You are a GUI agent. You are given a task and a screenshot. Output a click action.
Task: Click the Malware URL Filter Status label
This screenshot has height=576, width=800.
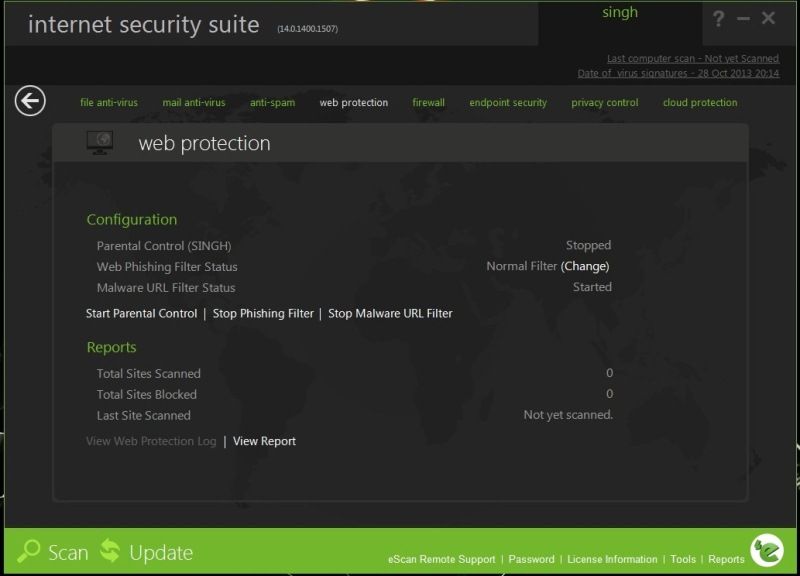click(x=166, y=288)
